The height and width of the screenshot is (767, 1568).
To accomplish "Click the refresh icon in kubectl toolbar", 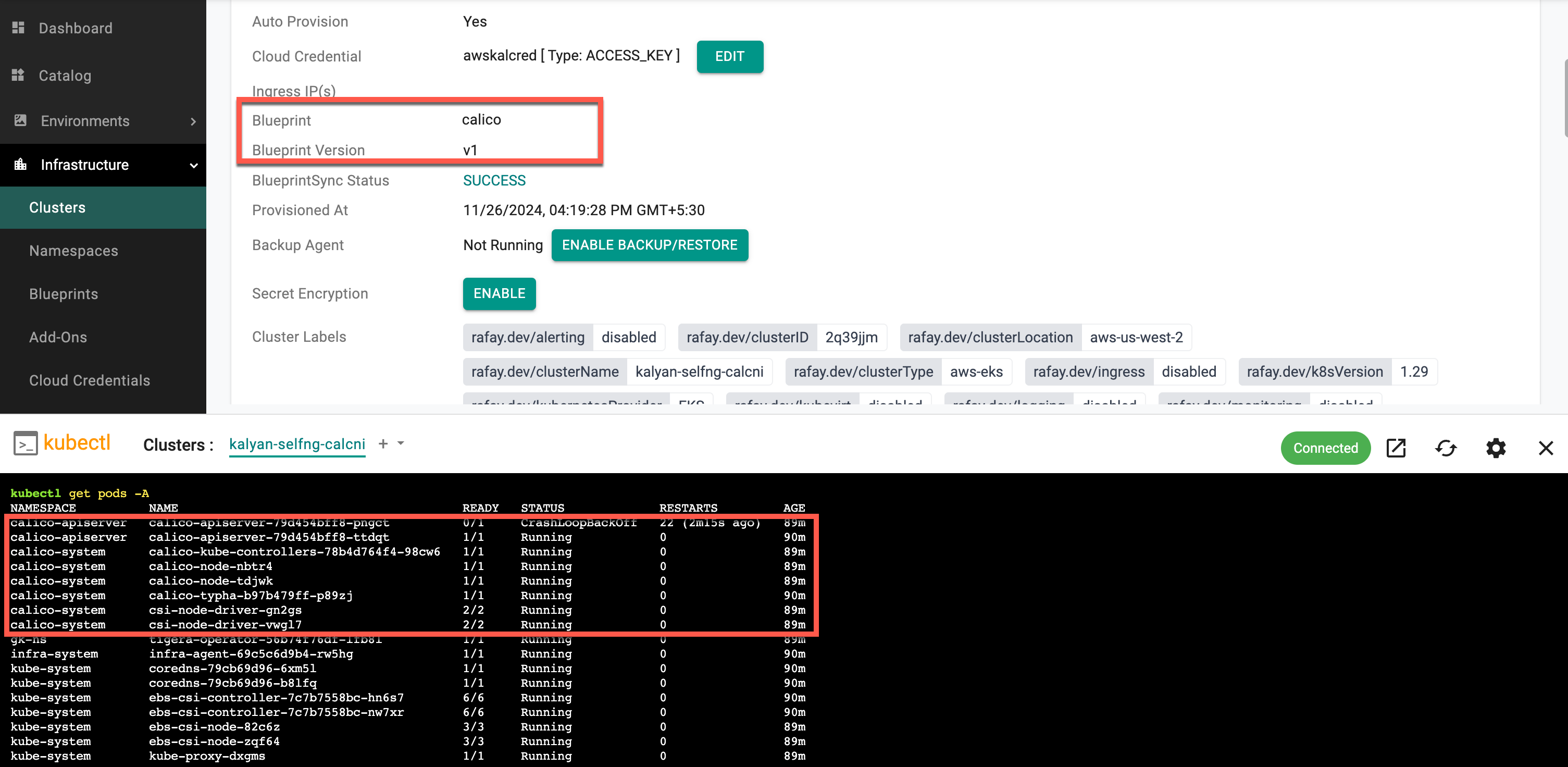I will pos(1446,448).
